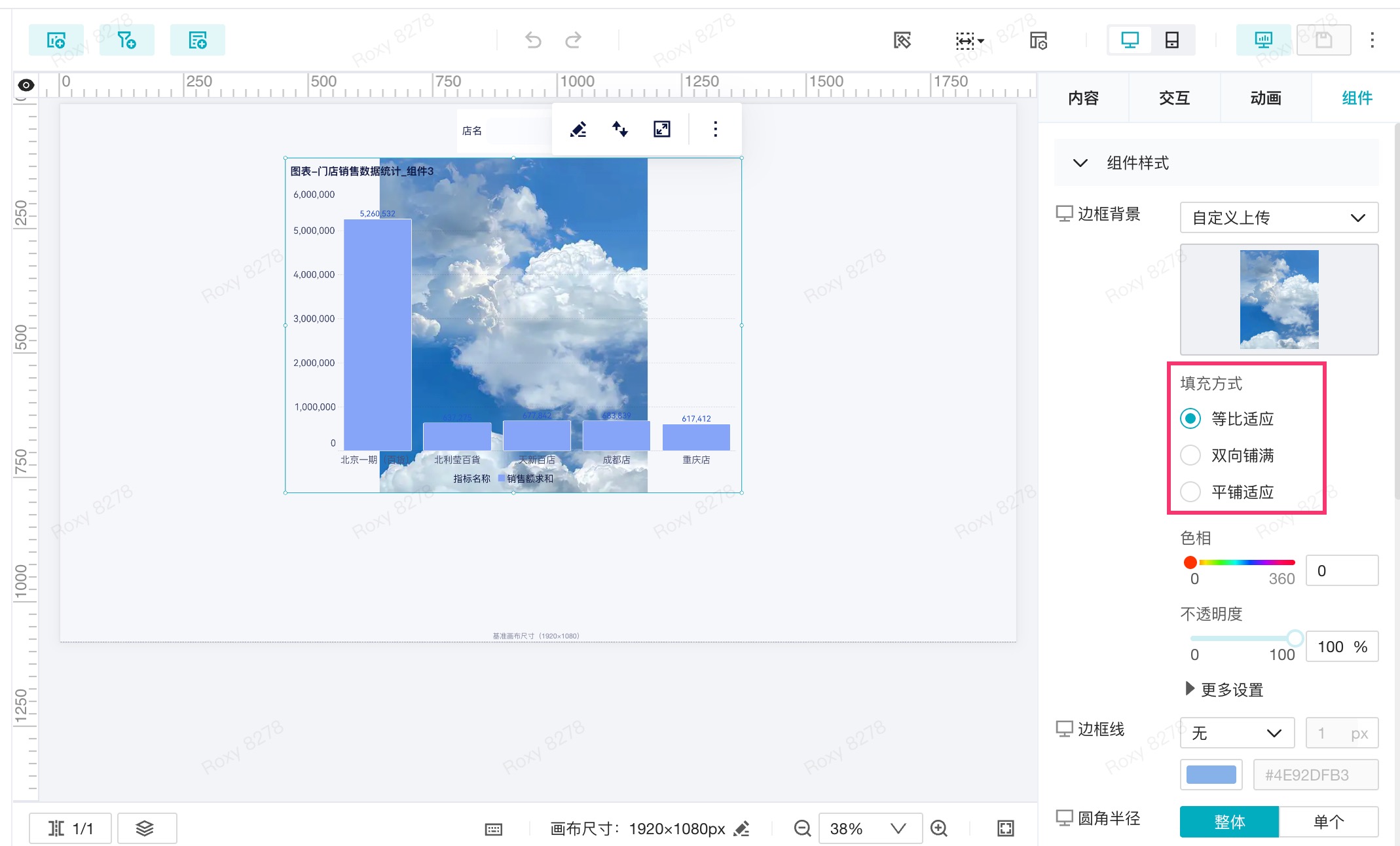1400x846 pixels.
Task: Click the redo arrow icon
Action: (573, 41)
